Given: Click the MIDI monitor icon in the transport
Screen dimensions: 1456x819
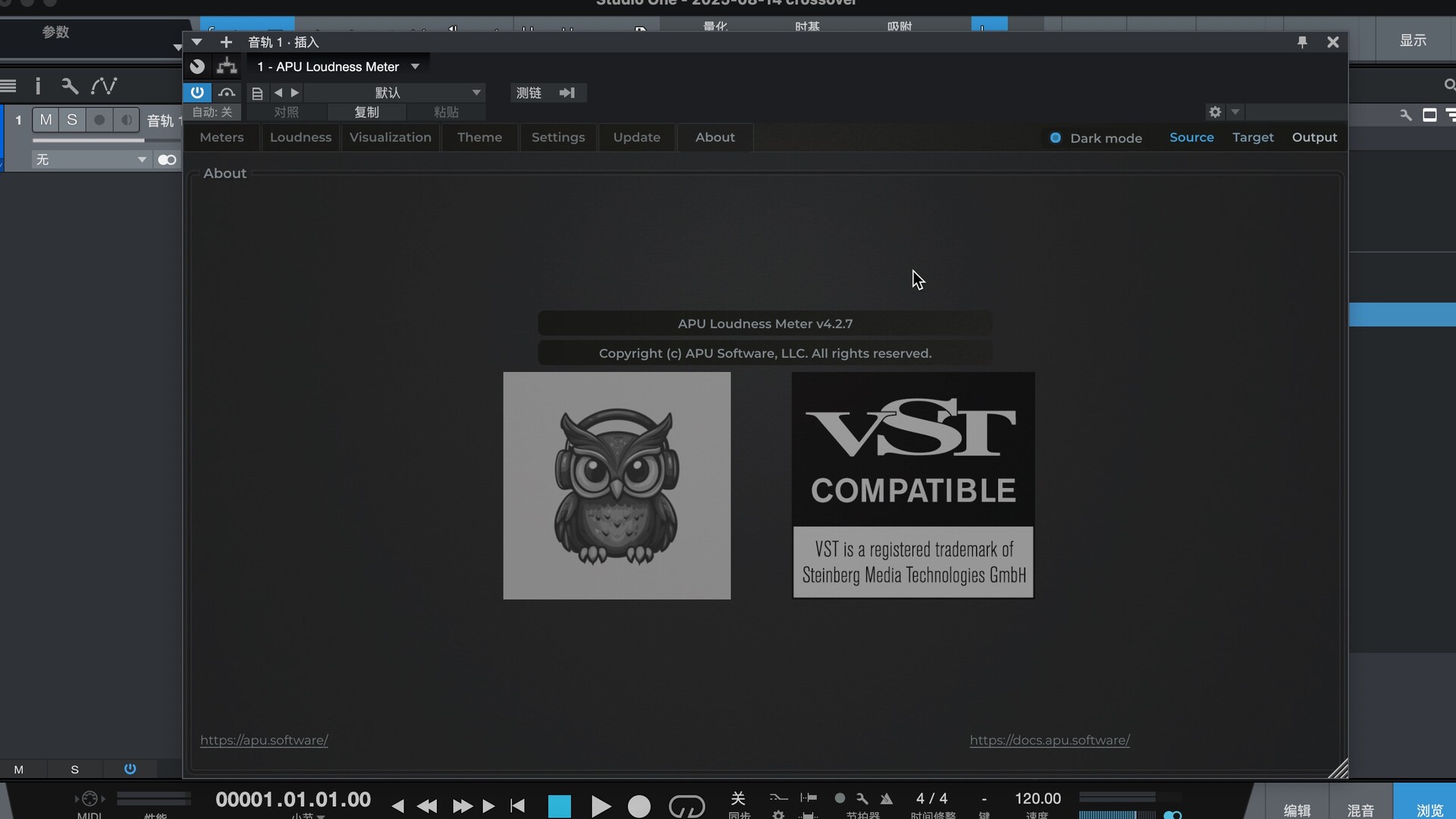Looking at the screenshot, I should [x=89, y=799].
